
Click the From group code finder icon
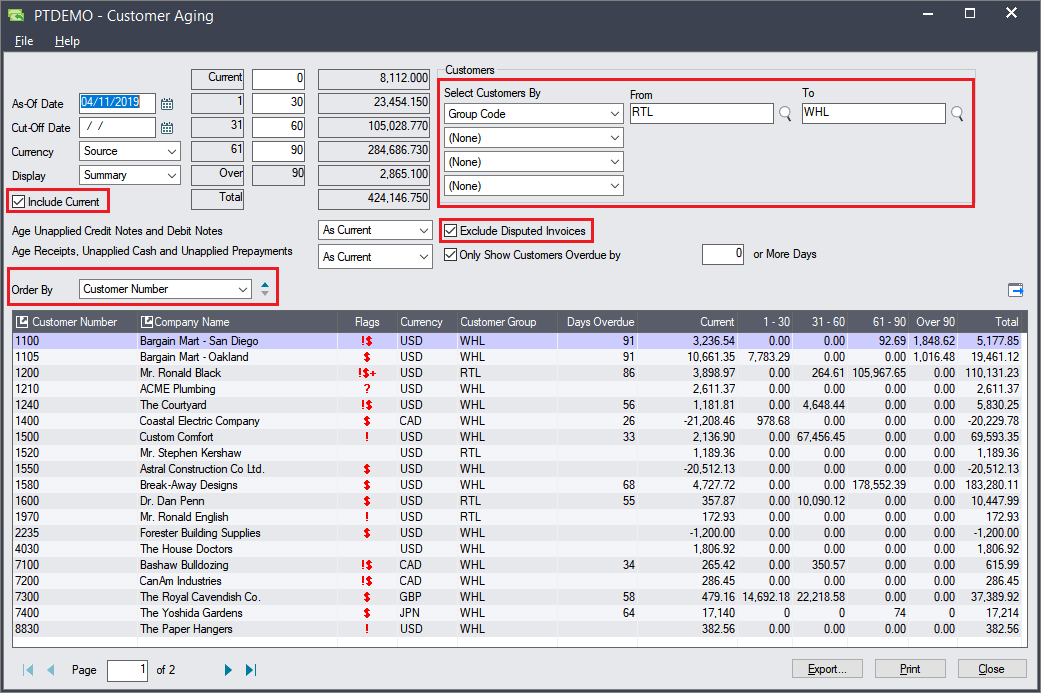[785, 114]
